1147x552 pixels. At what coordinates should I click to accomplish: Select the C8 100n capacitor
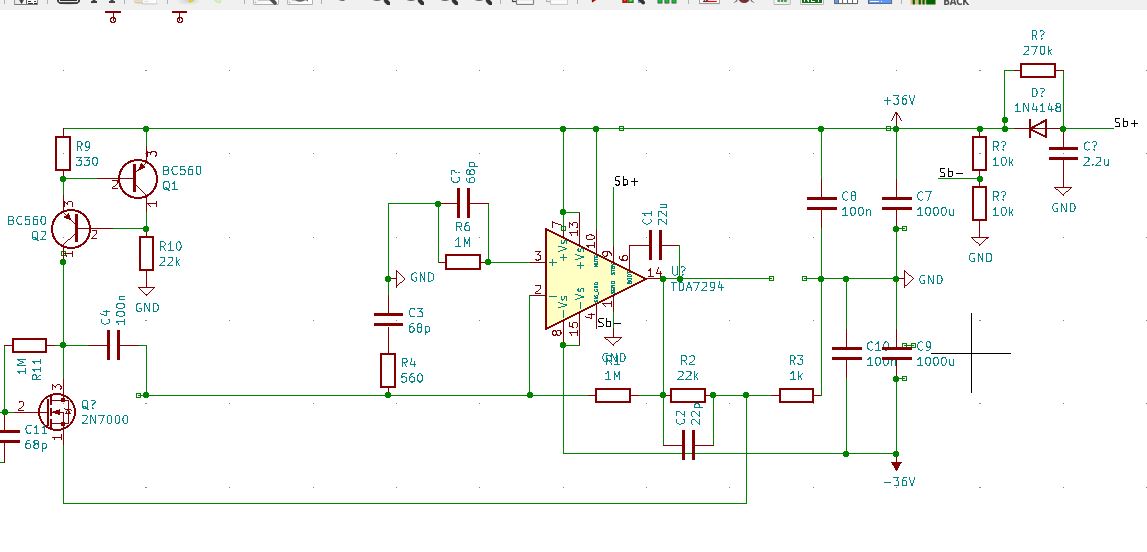click(x=821, y=203)
